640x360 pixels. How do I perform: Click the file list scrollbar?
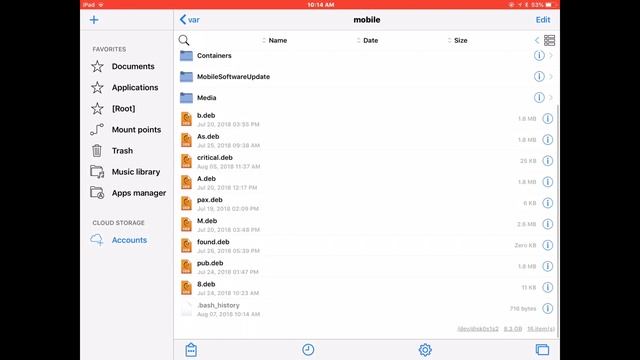[x=558, y=220]
